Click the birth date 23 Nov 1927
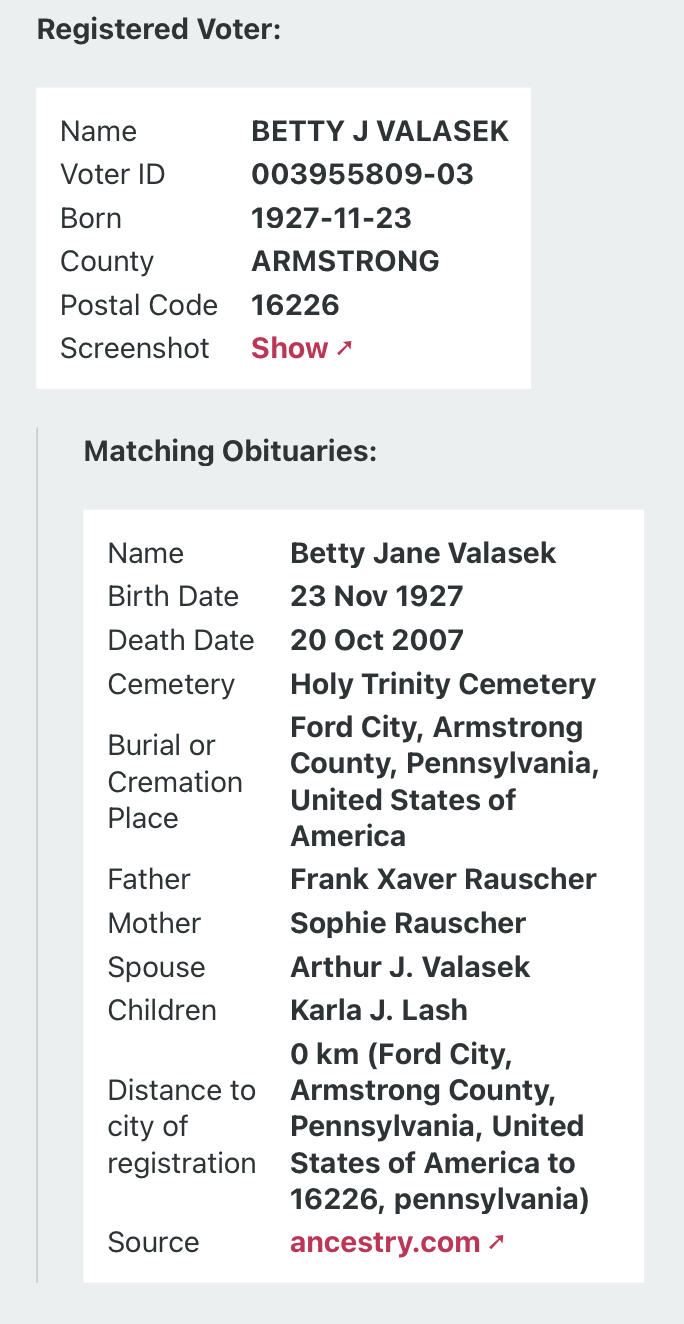This screenshot has width=684, height=1324. [376, 596]
